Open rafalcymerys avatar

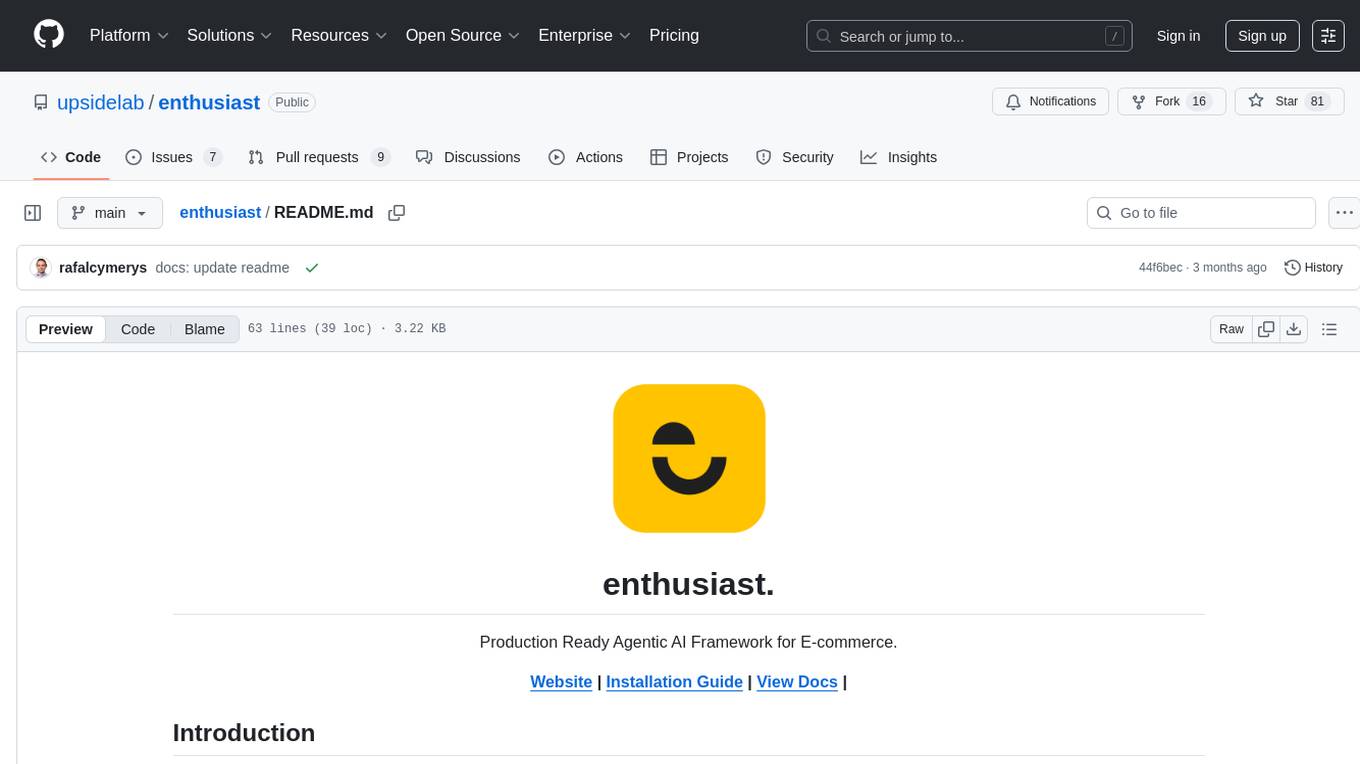click(x=41, y=268)
